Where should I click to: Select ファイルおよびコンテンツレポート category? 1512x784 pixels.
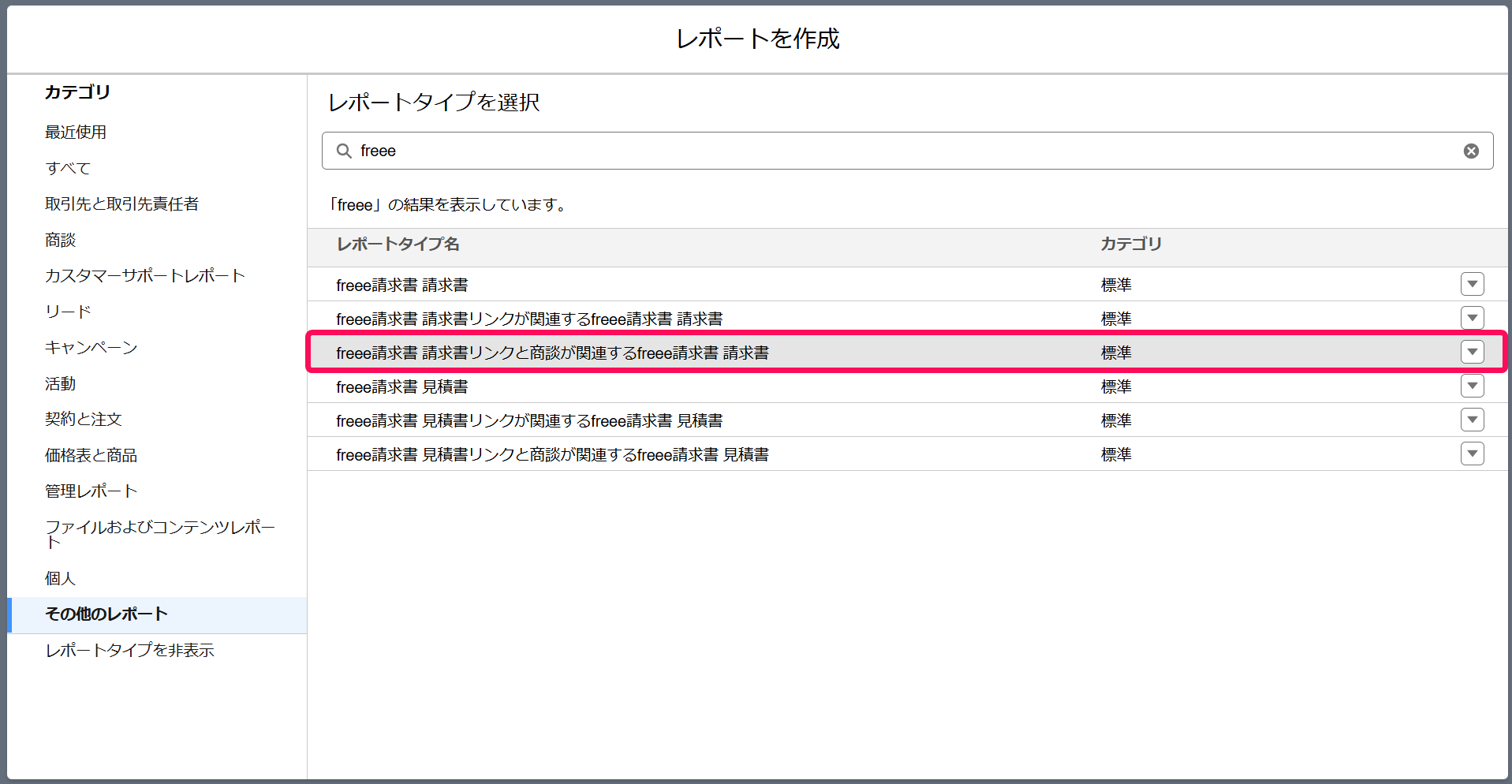click(160, 534)
